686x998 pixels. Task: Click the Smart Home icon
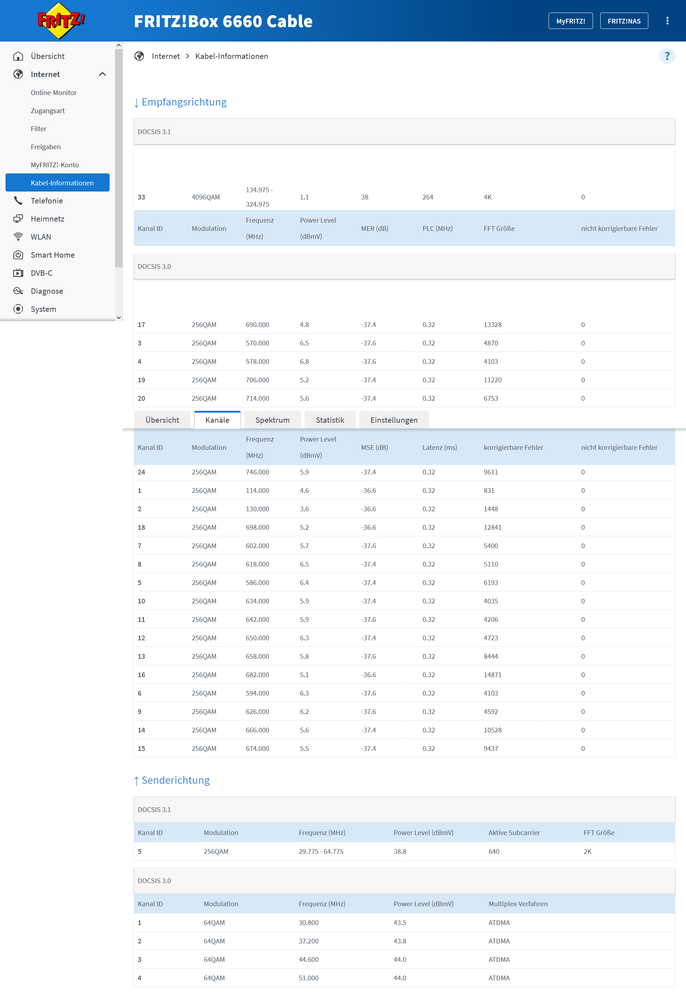point(18,255)
